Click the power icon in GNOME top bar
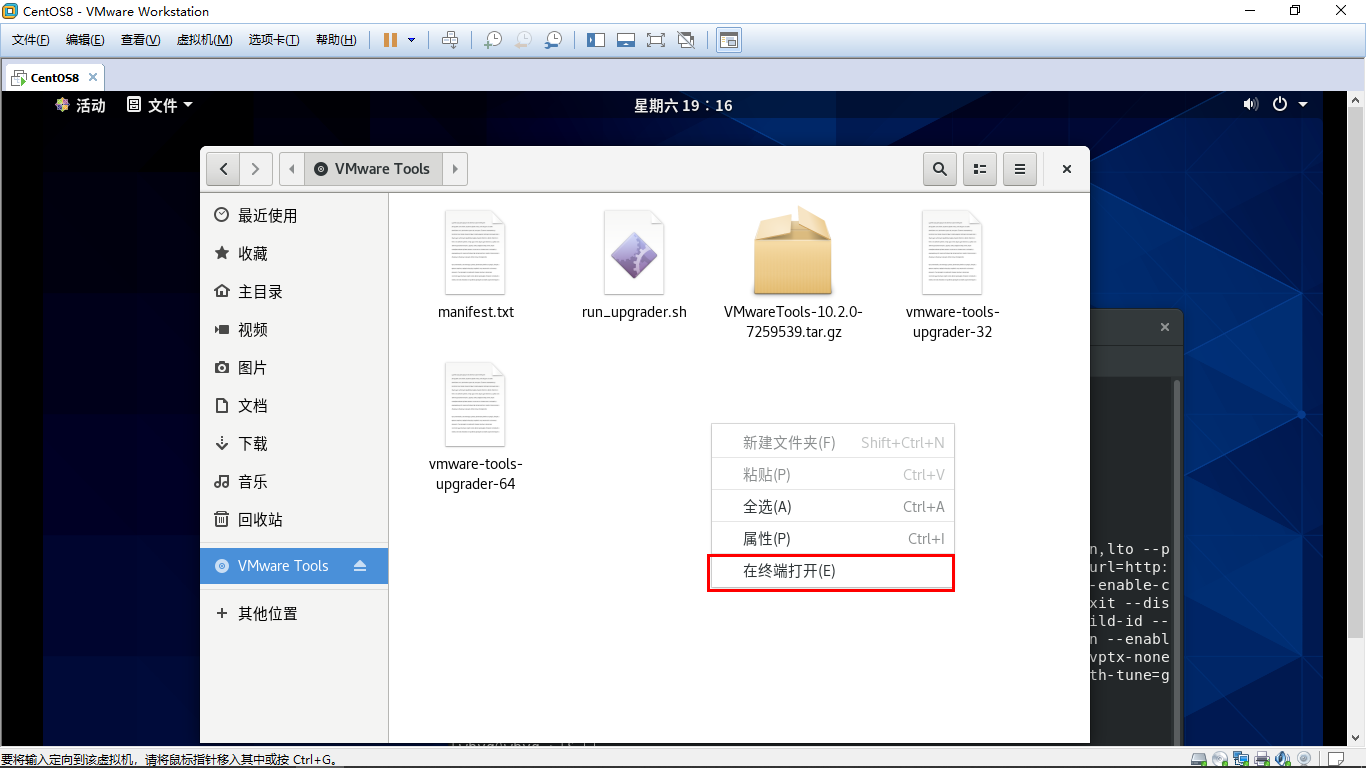The width and height of the screenshot is (1366, 768). [1280, 105]
